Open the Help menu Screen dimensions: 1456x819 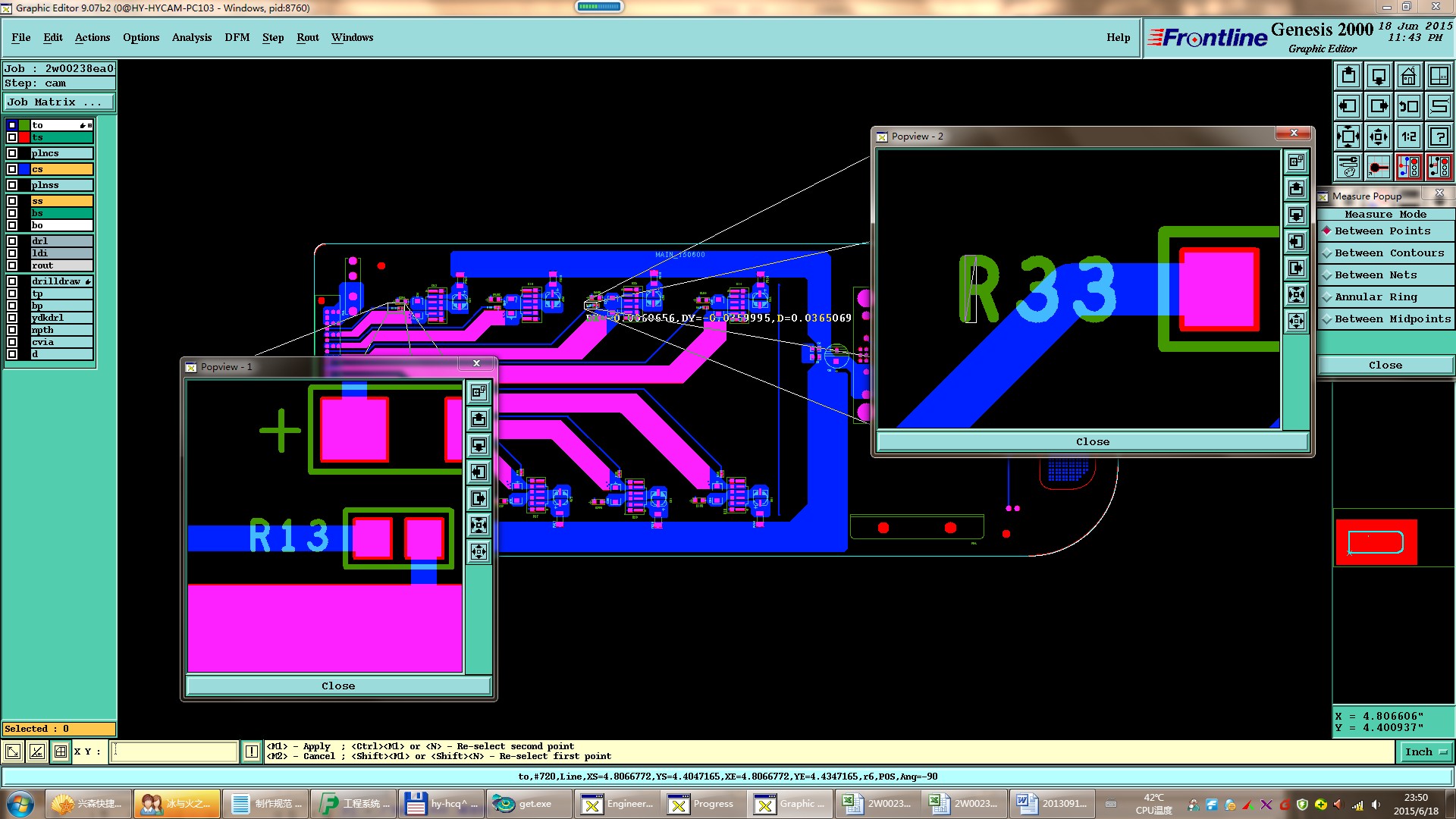1118,37
